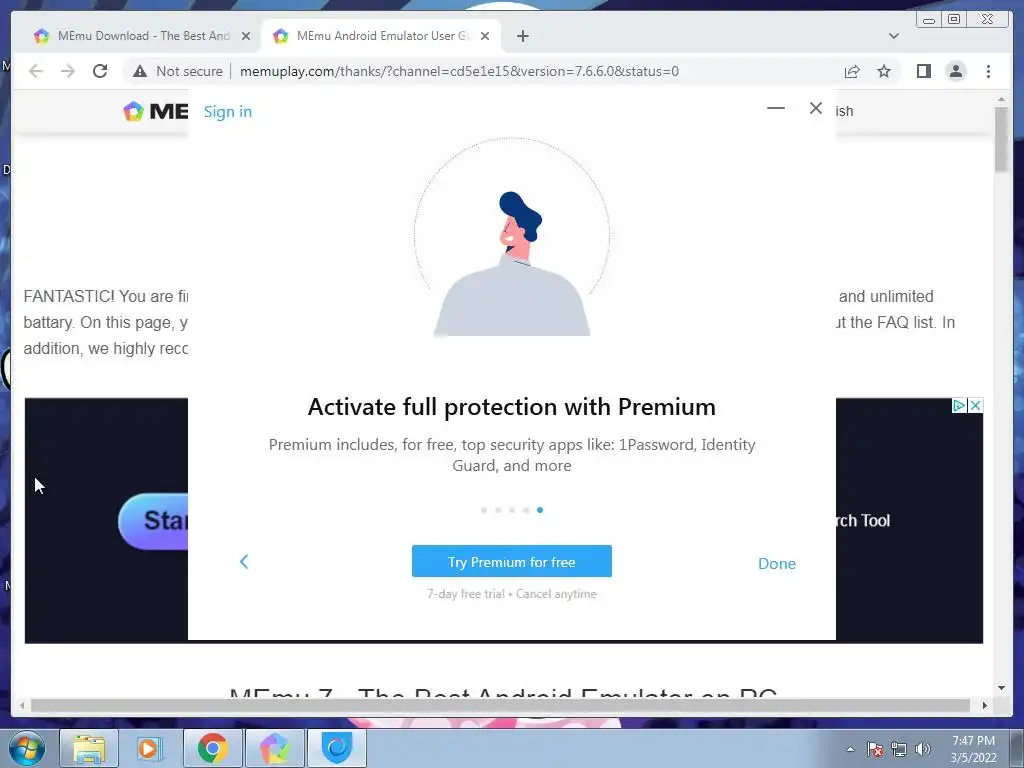Open the Not secure site info
1024x768 pixels.
178,71
